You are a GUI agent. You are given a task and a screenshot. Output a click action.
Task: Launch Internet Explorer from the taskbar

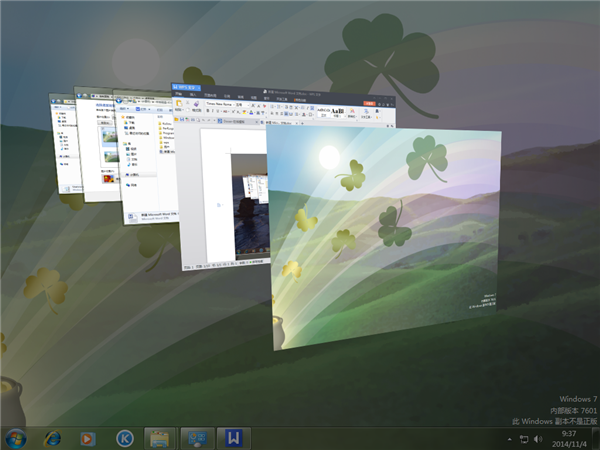tap(52, 438)
